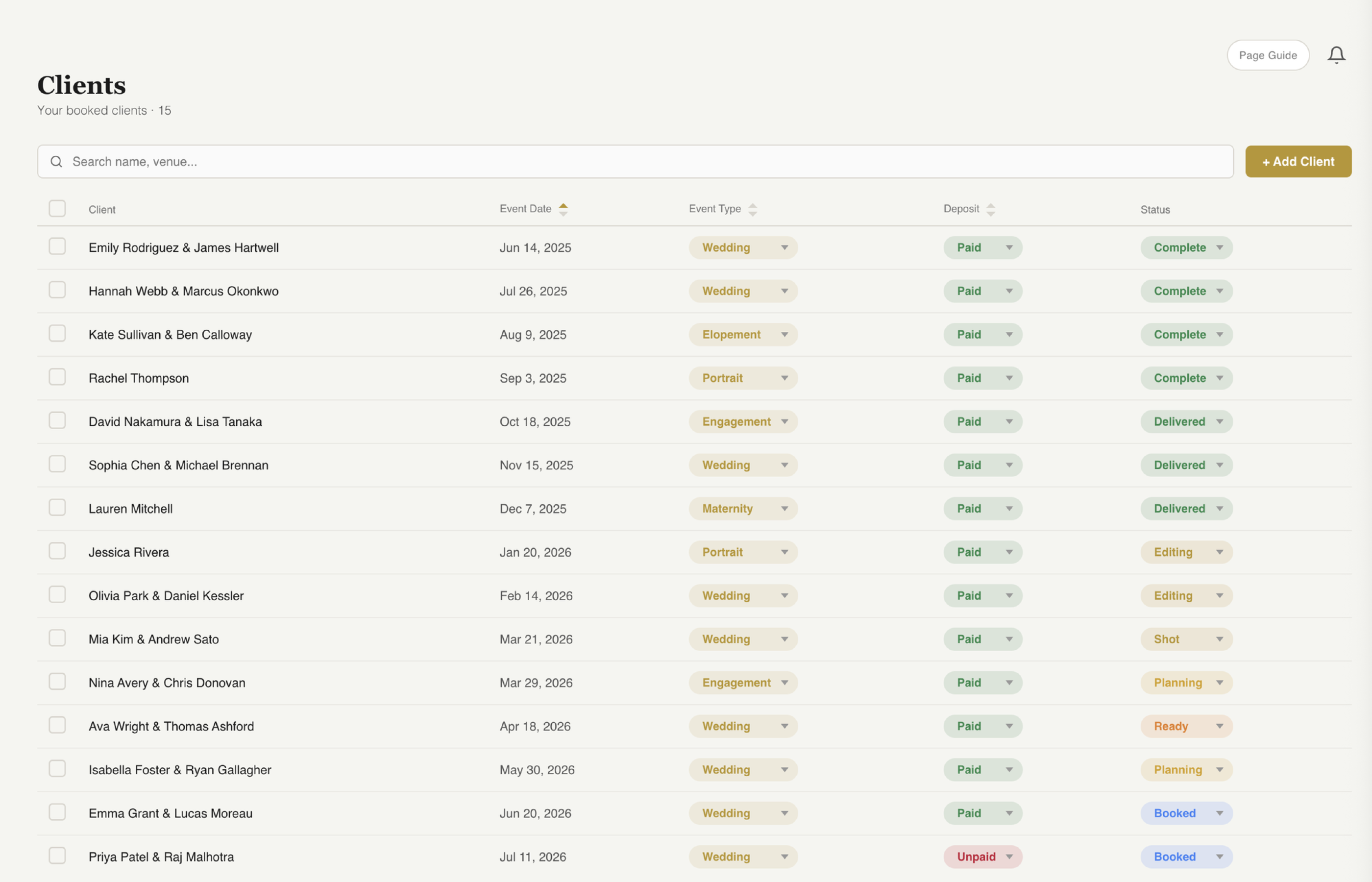Open the Paid dropdown for Mia Kim & Andrew Sato
The image size is (1372, 882).
pos(982,639)
